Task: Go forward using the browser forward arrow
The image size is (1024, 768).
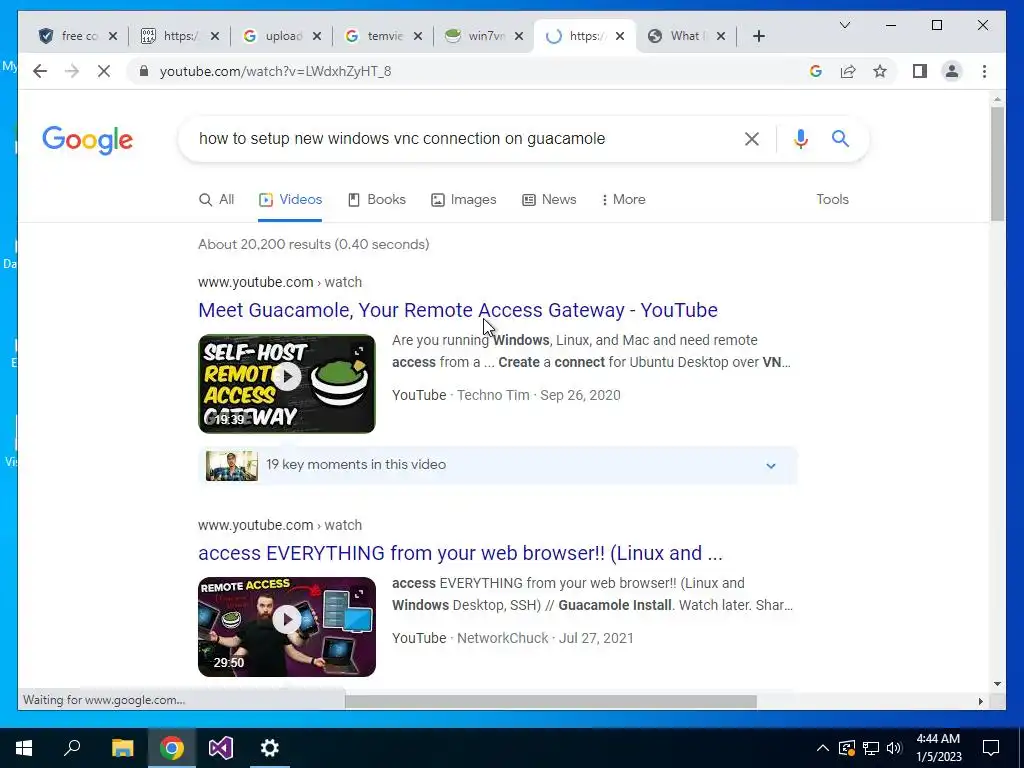Action: 72,71
